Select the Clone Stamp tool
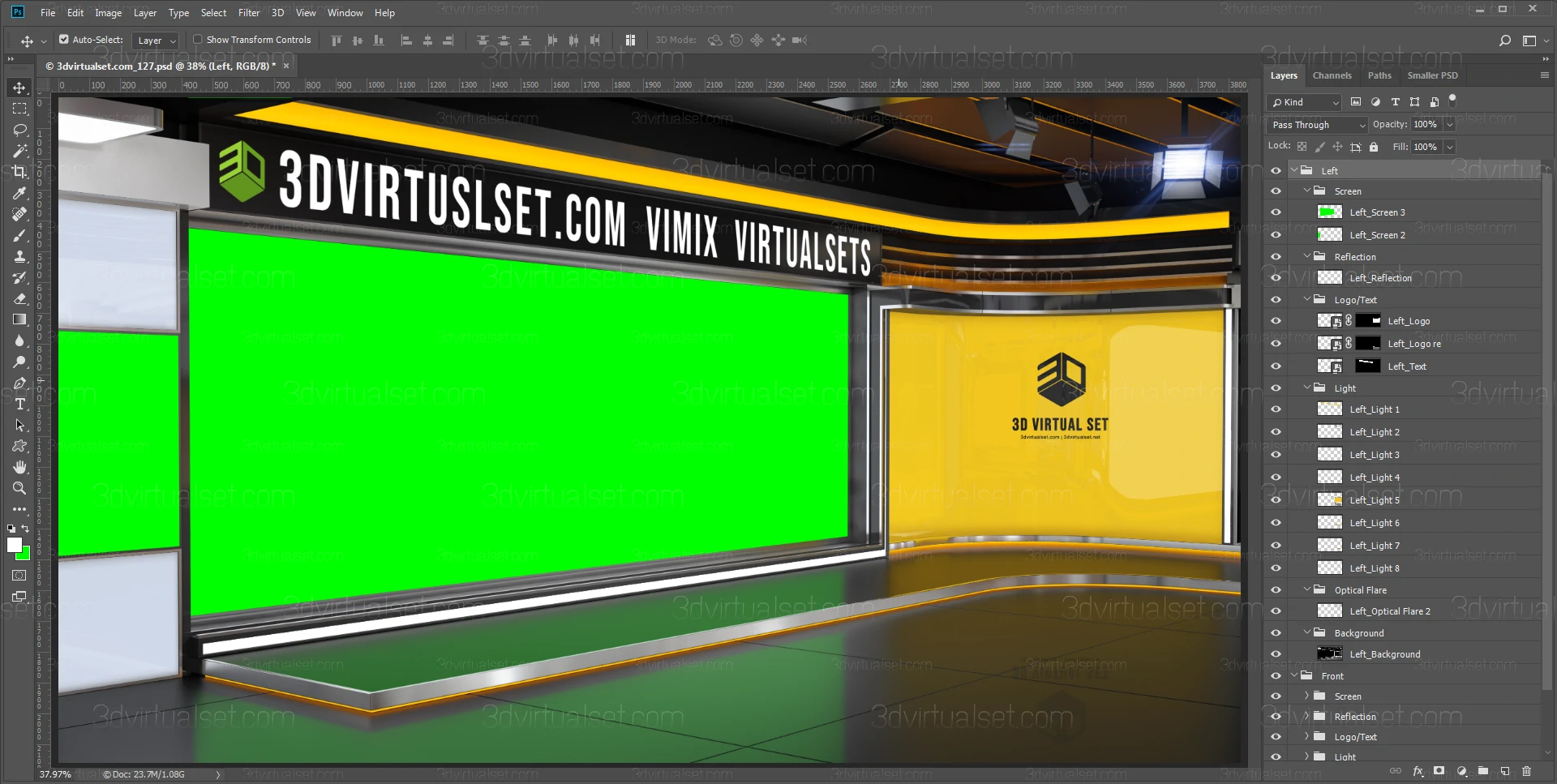The width and height of the screenshot is (1557, 784). (19, 256)
